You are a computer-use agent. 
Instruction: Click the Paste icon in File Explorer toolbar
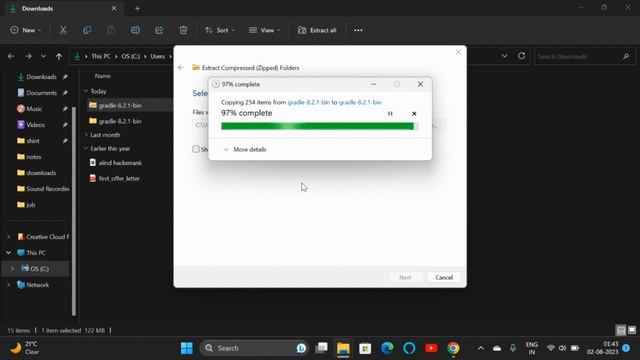[x=111, y=30]
